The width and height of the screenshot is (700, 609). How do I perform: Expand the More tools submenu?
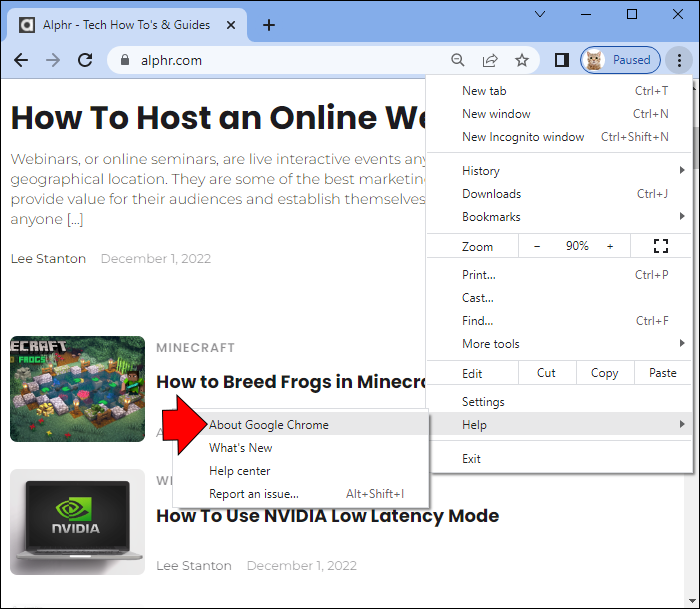tap(559, 344)
